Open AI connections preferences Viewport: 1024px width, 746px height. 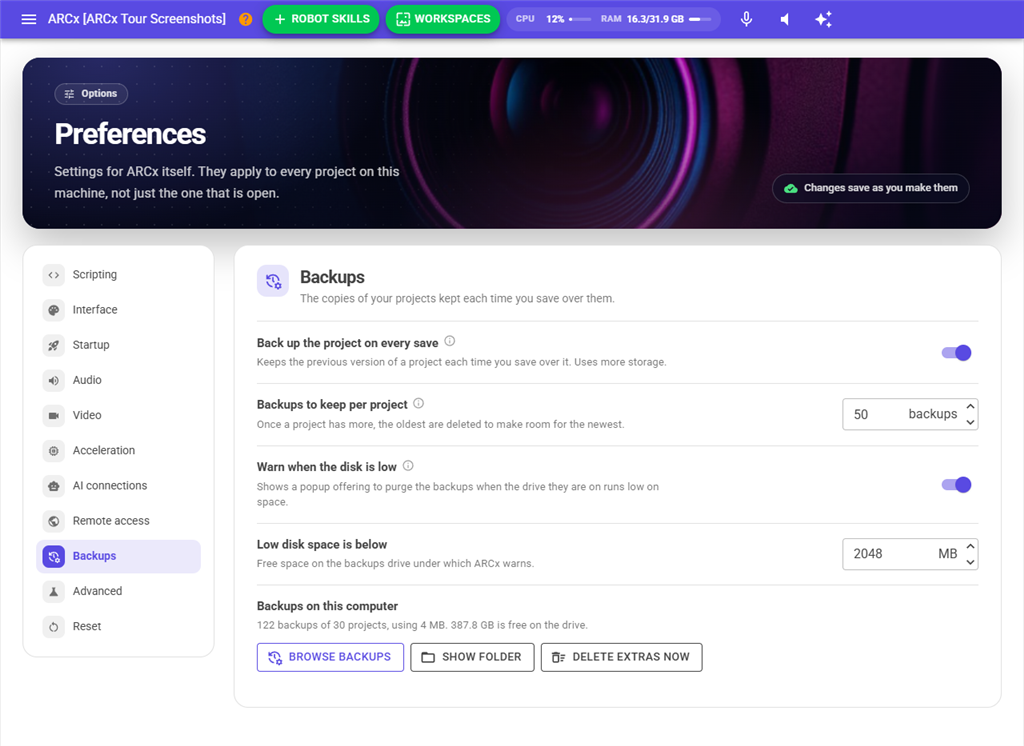pyautogui.click(x=118, y=486)
